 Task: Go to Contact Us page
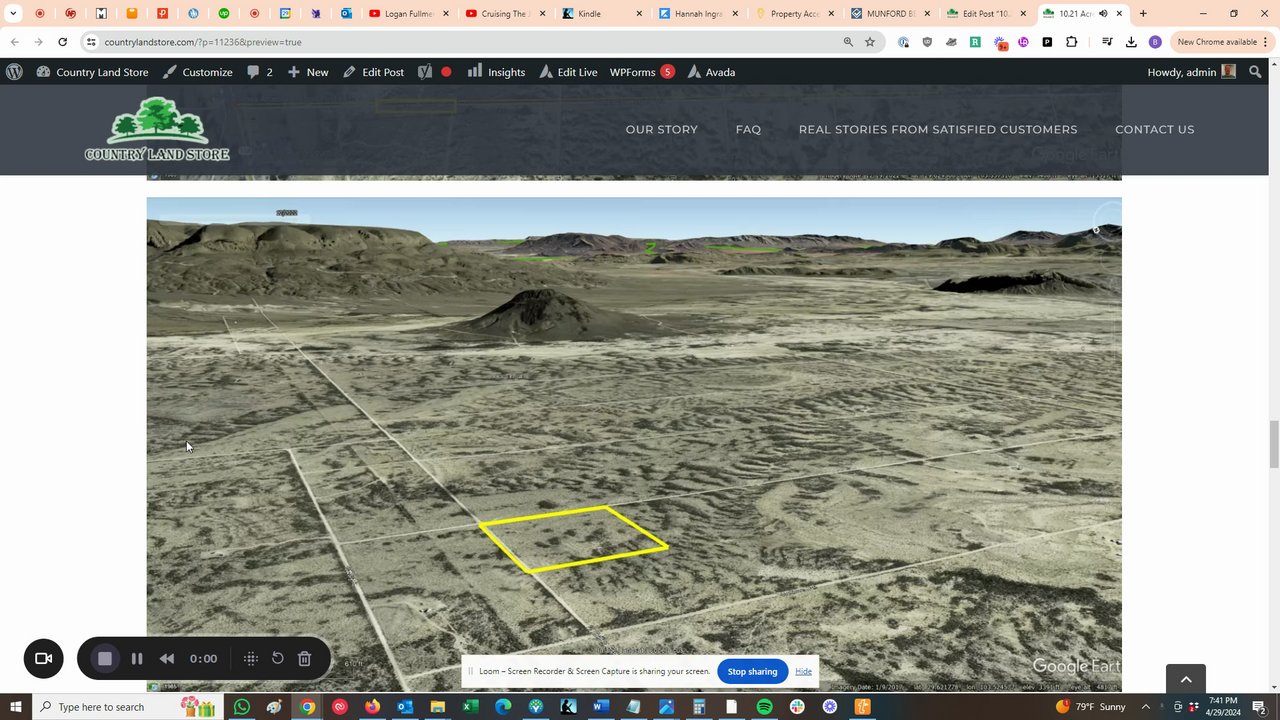tap(1155, 129)
